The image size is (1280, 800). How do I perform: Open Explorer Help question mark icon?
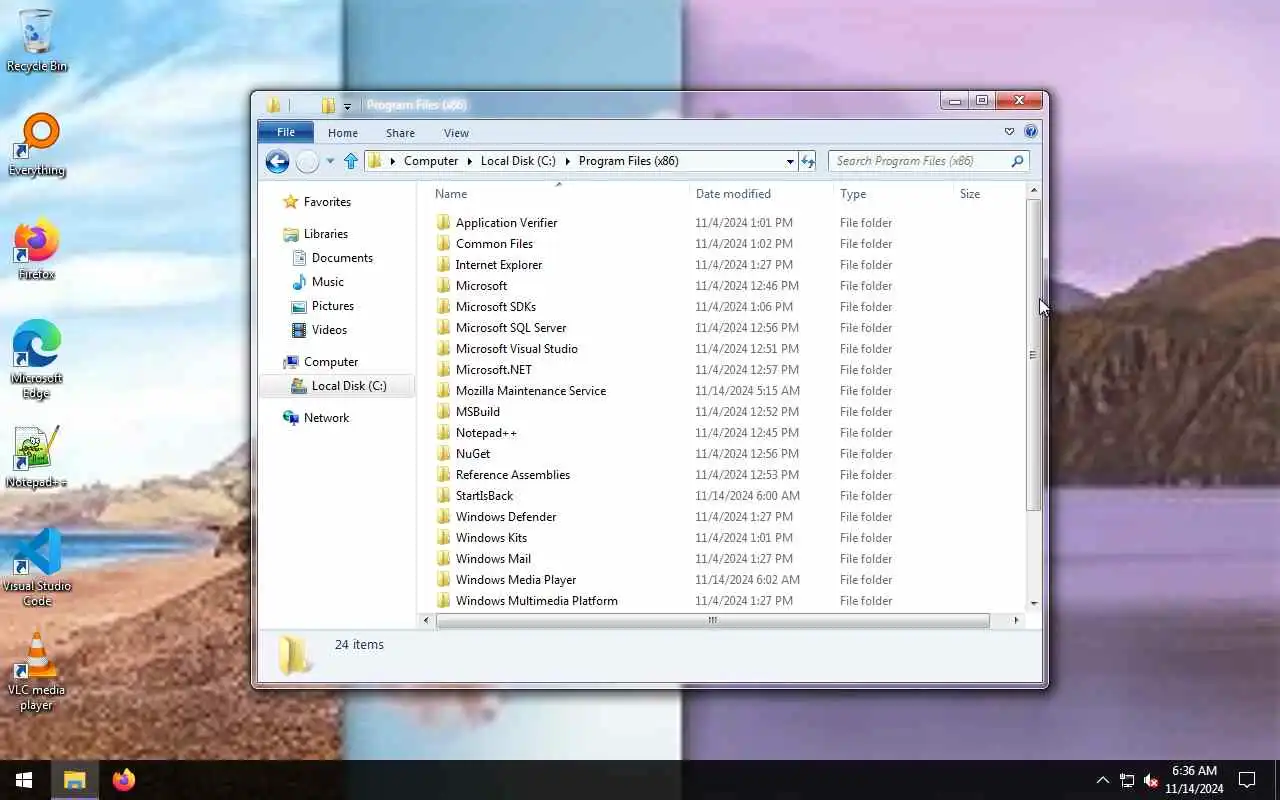coord(1031,132)
